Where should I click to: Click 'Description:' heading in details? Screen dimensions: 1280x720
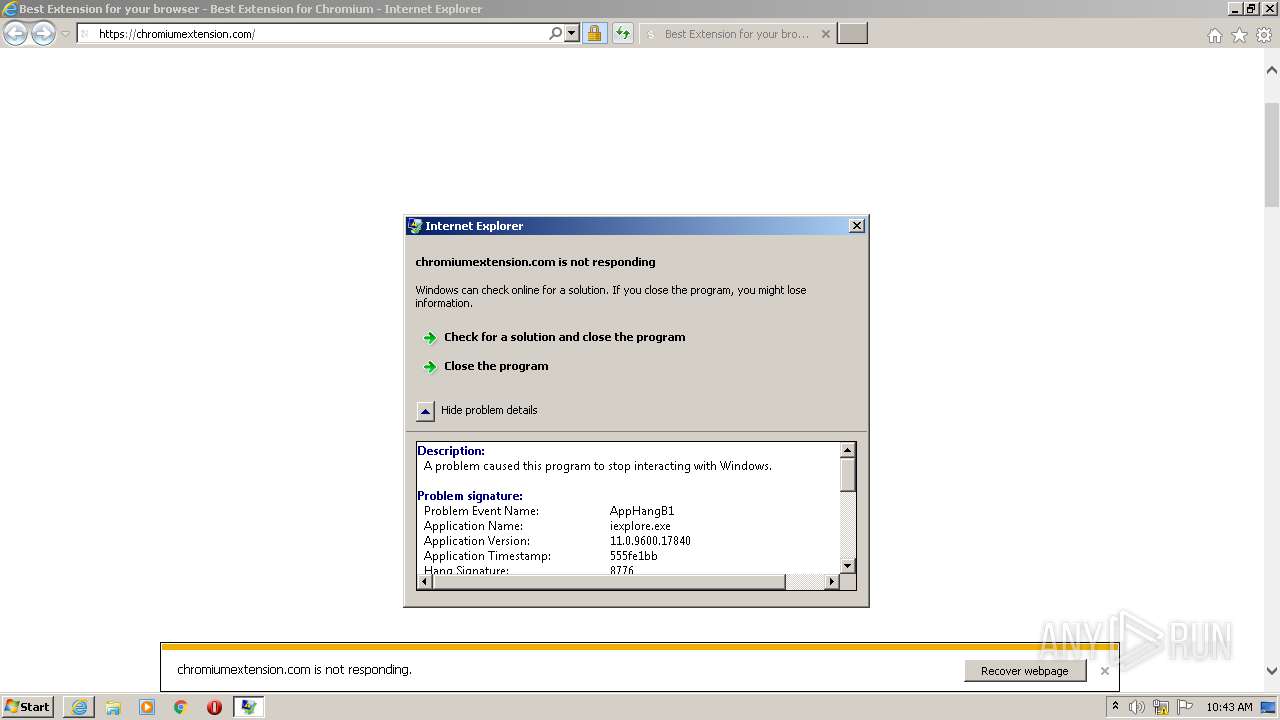451,451
